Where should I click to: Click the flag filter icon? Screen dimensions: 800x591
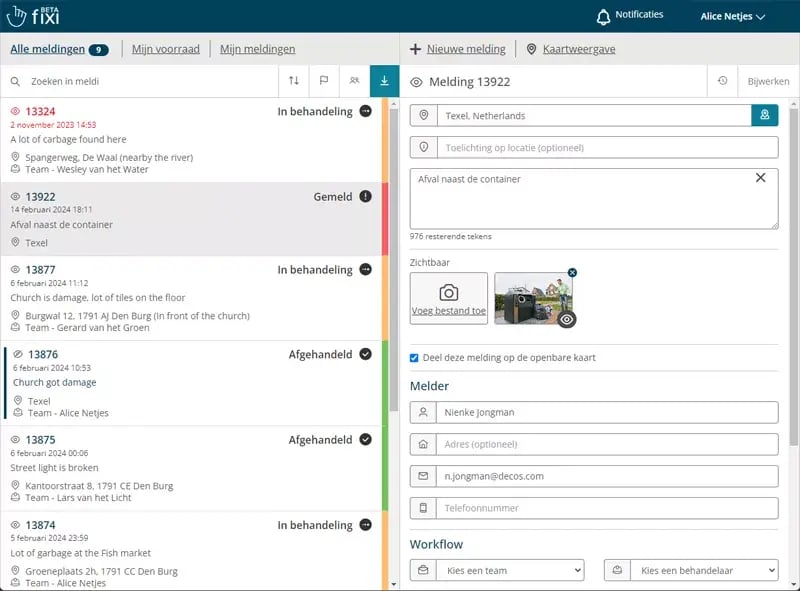tap(324, 81)
